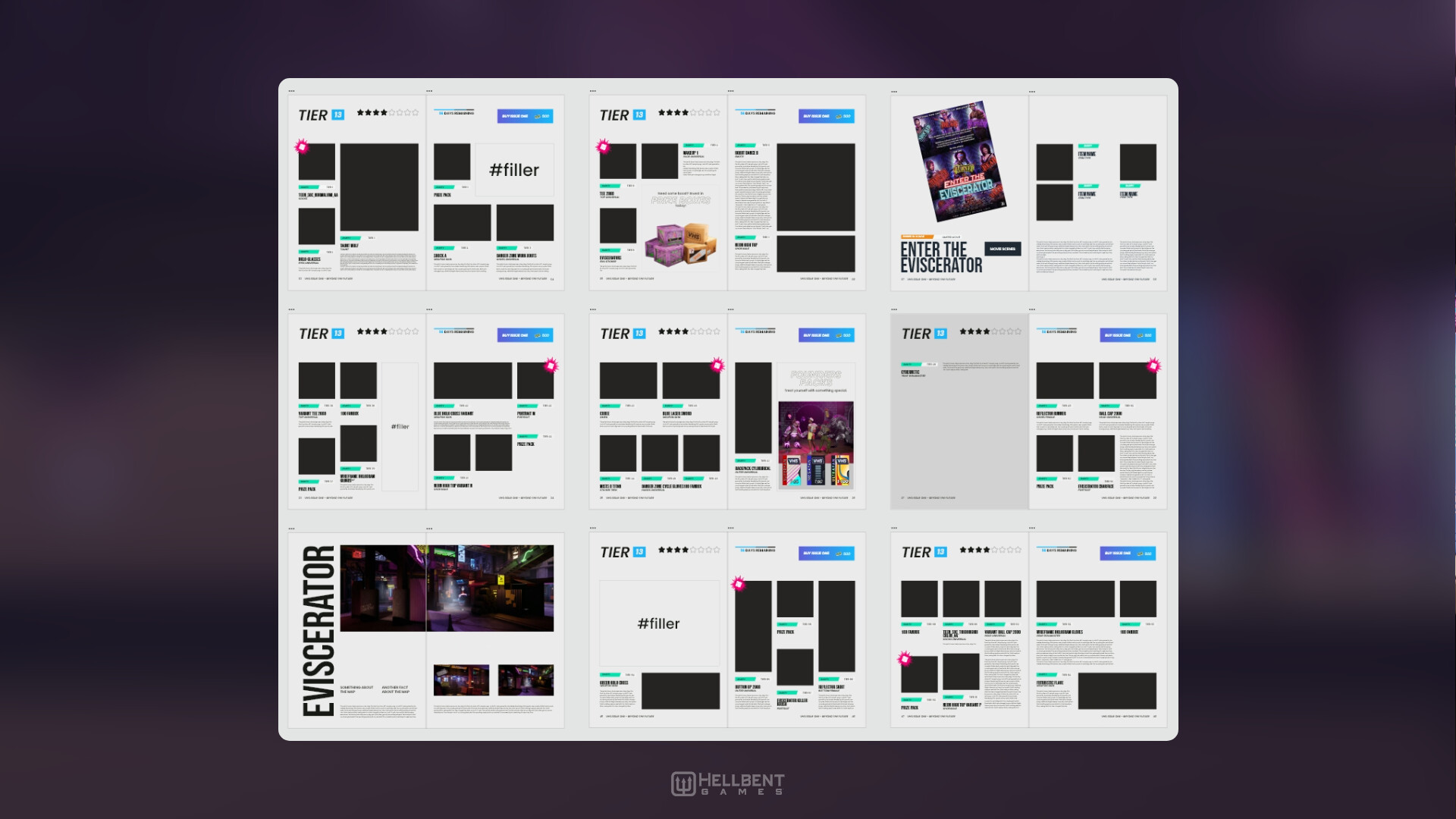Screen dimensions: 1456x819
Task: Click Buy Issue One above large #filler box
Action: pos(525,116)
